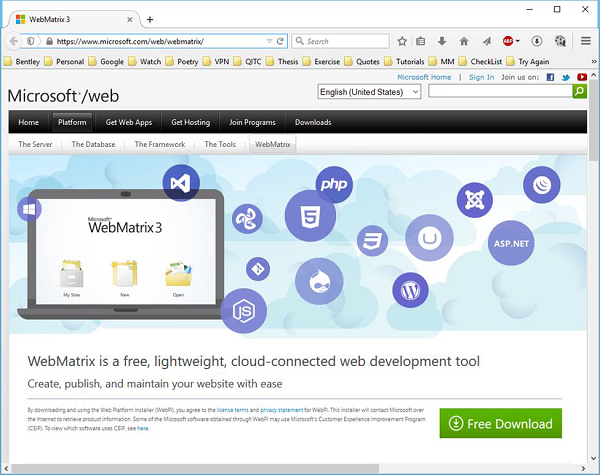
Task: Open the Firefox hamburger menu
Action: tap(586, 41)
